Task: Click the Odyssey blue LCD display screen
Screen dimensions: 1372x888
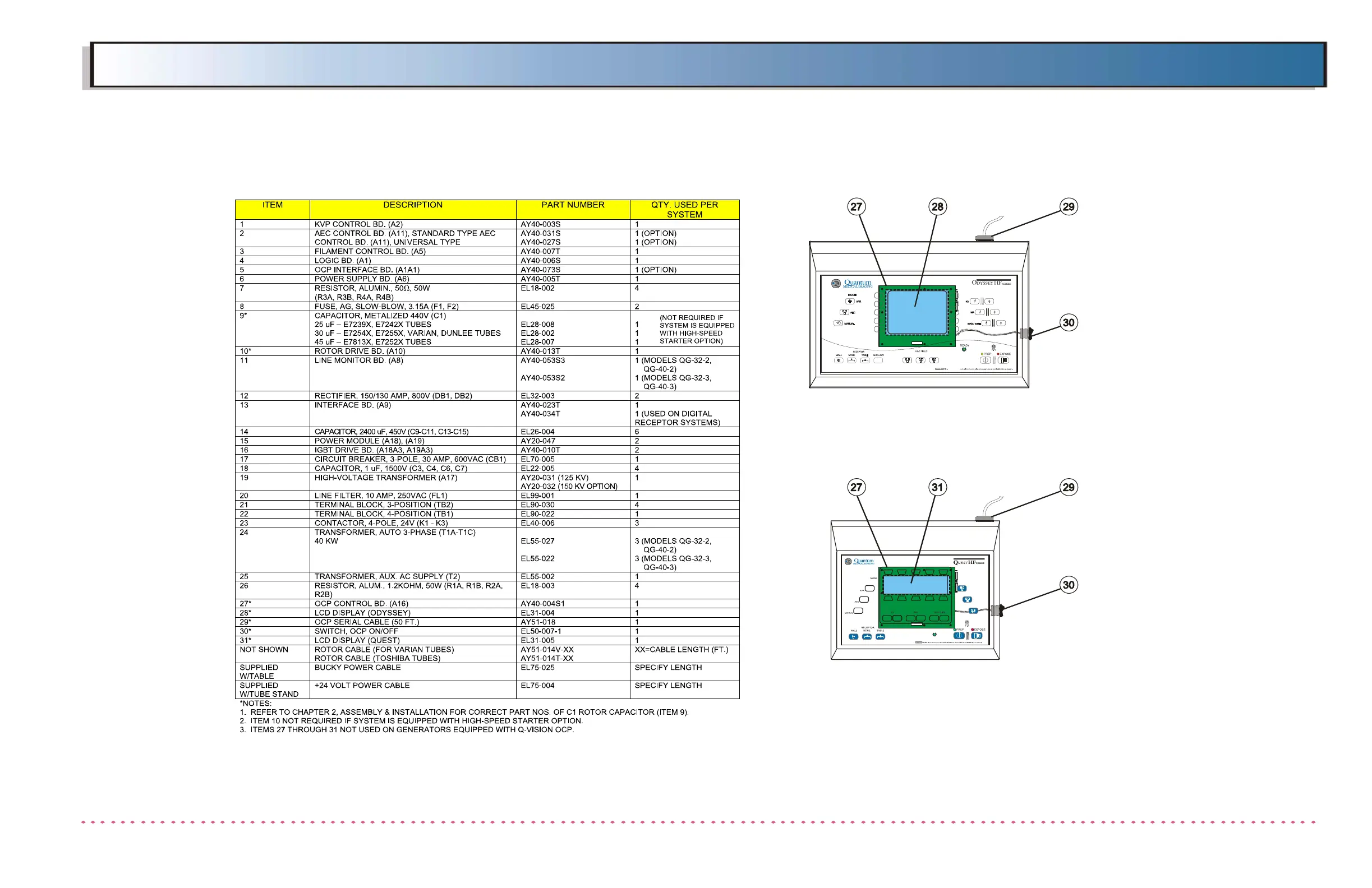Action: tap(917, 313)
